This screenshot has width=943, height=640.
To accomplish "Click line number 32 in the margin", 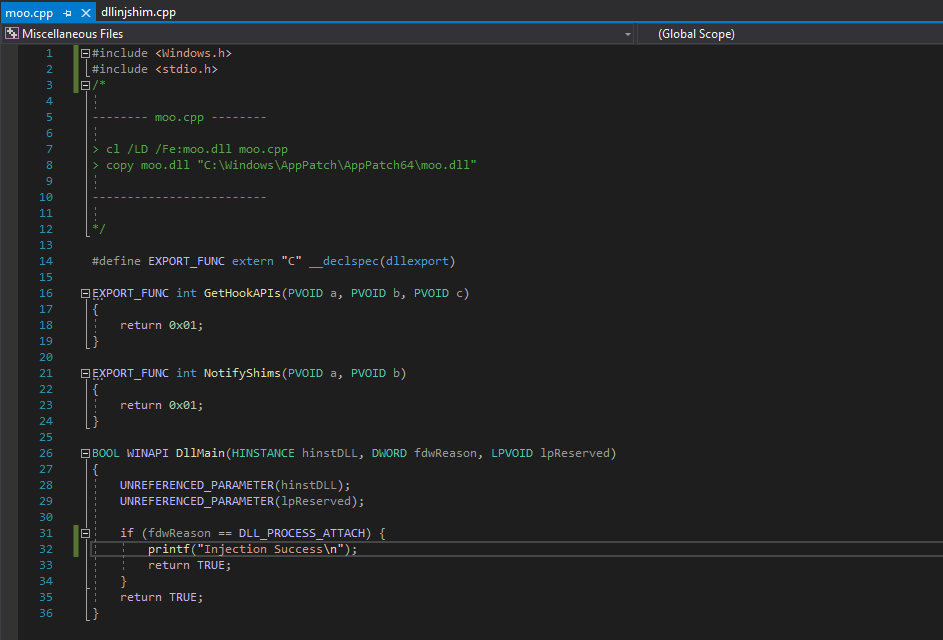I will coord(47,549).
